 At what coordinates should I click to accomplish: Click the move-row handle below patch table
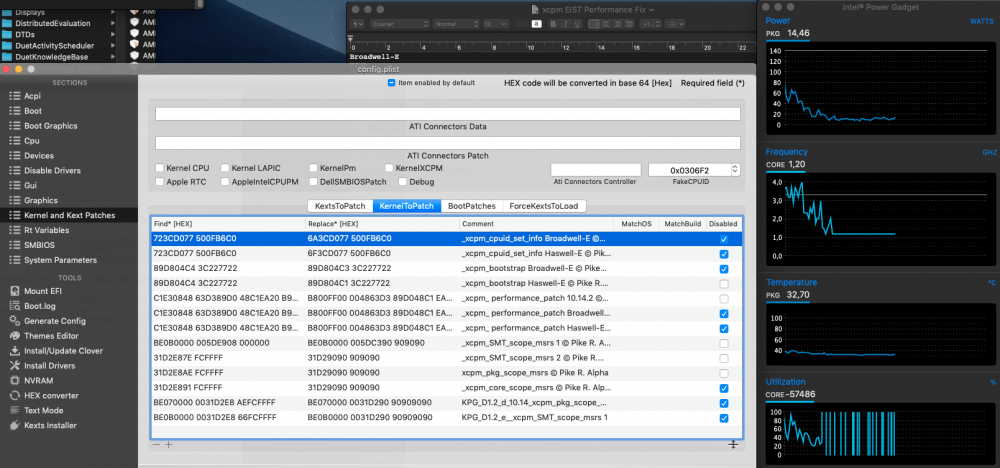click(x=733, y=444)
